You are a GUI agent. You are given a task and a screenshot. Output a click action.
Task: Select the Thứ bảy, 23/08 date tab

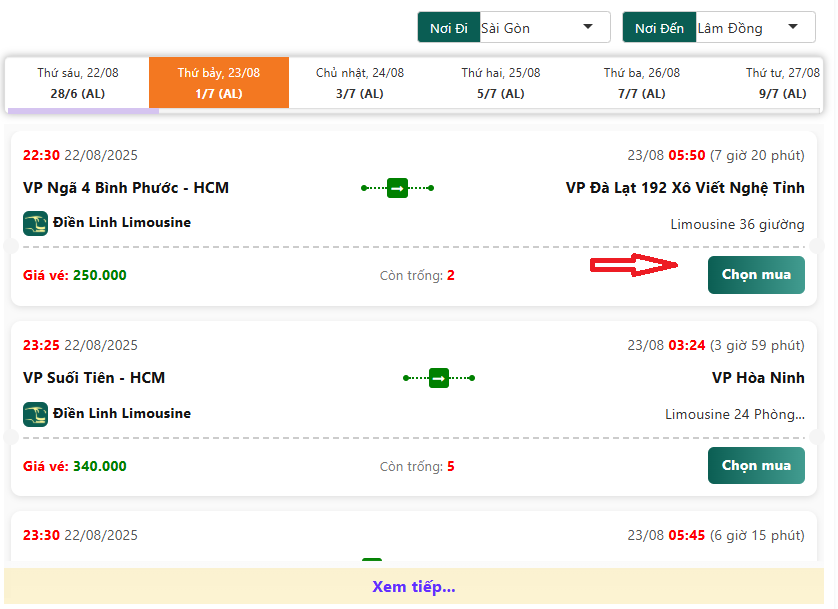219,83
